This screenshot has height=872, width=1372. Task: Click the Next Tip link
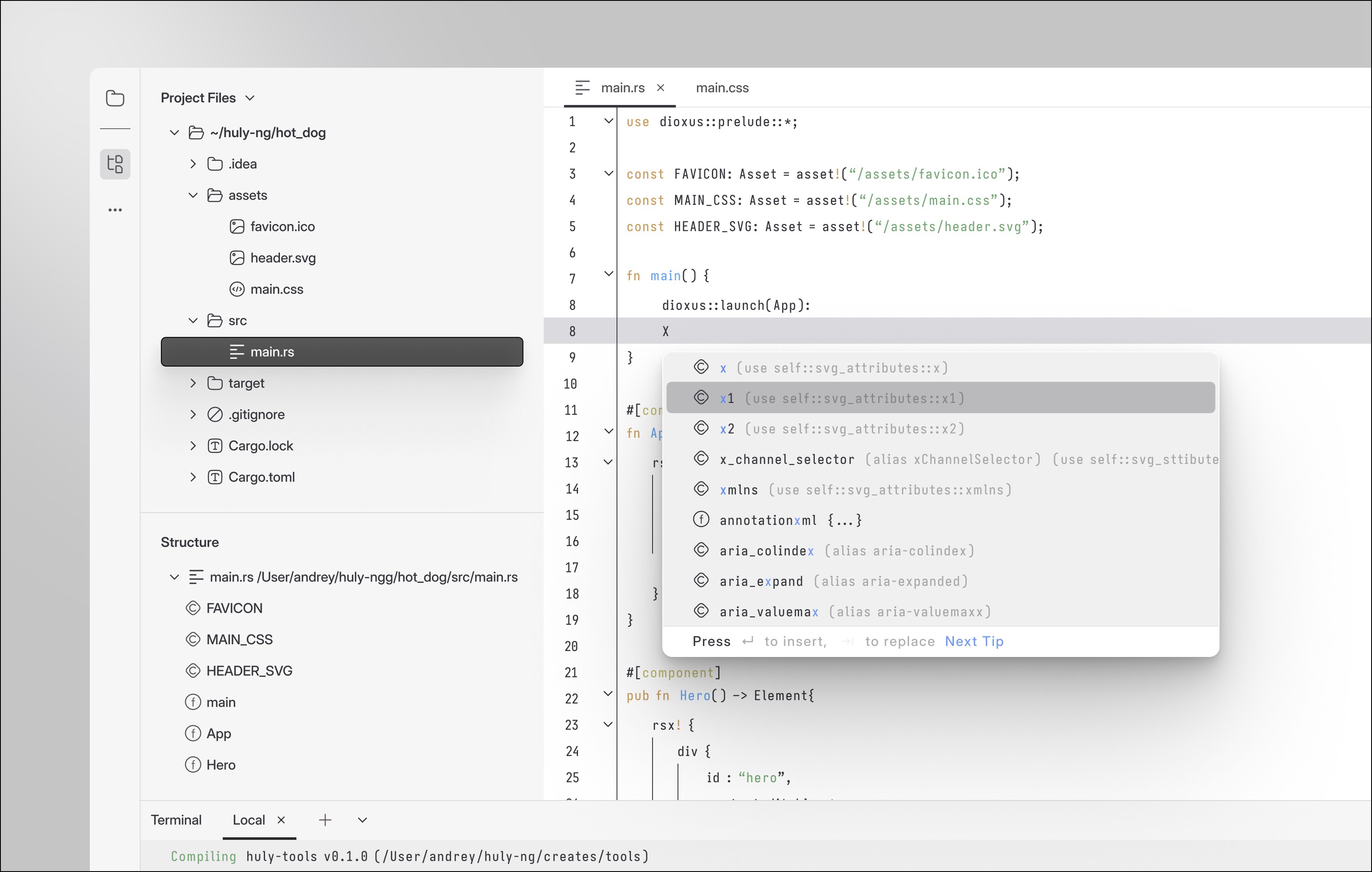pos(974,641)
